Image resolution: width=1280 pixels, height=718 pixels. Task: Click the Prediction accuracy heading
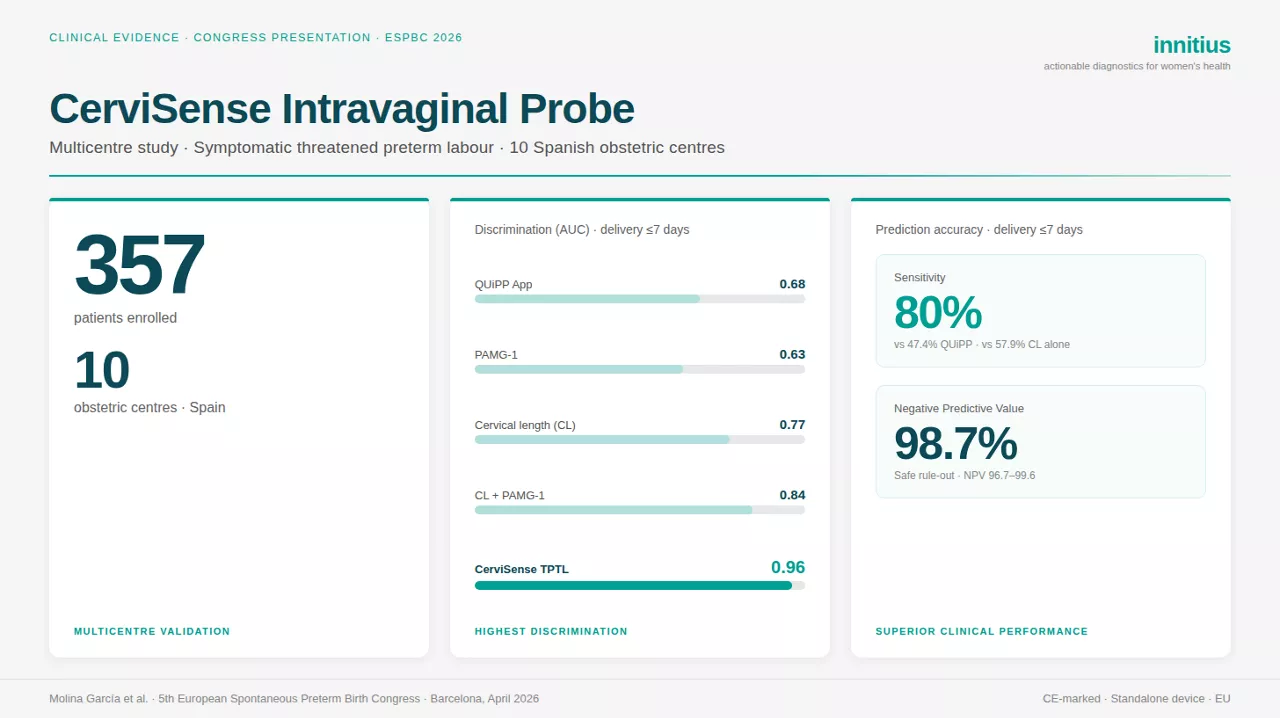[x=979, y=230]
